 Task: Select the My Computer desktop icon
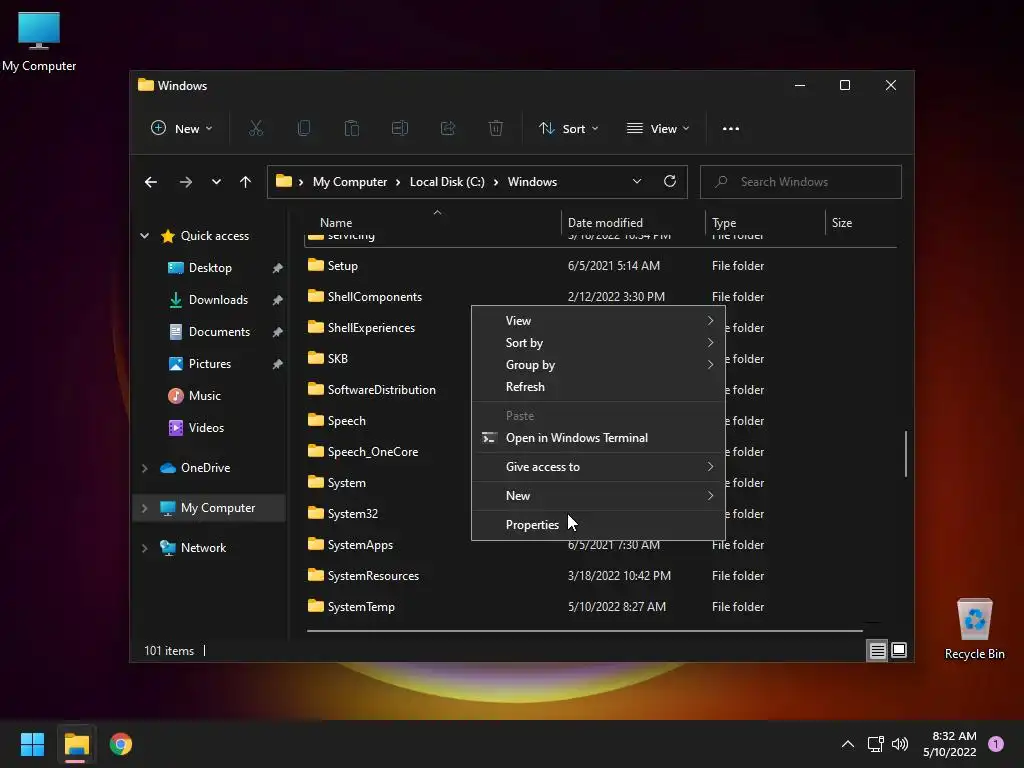click(39, 41)
